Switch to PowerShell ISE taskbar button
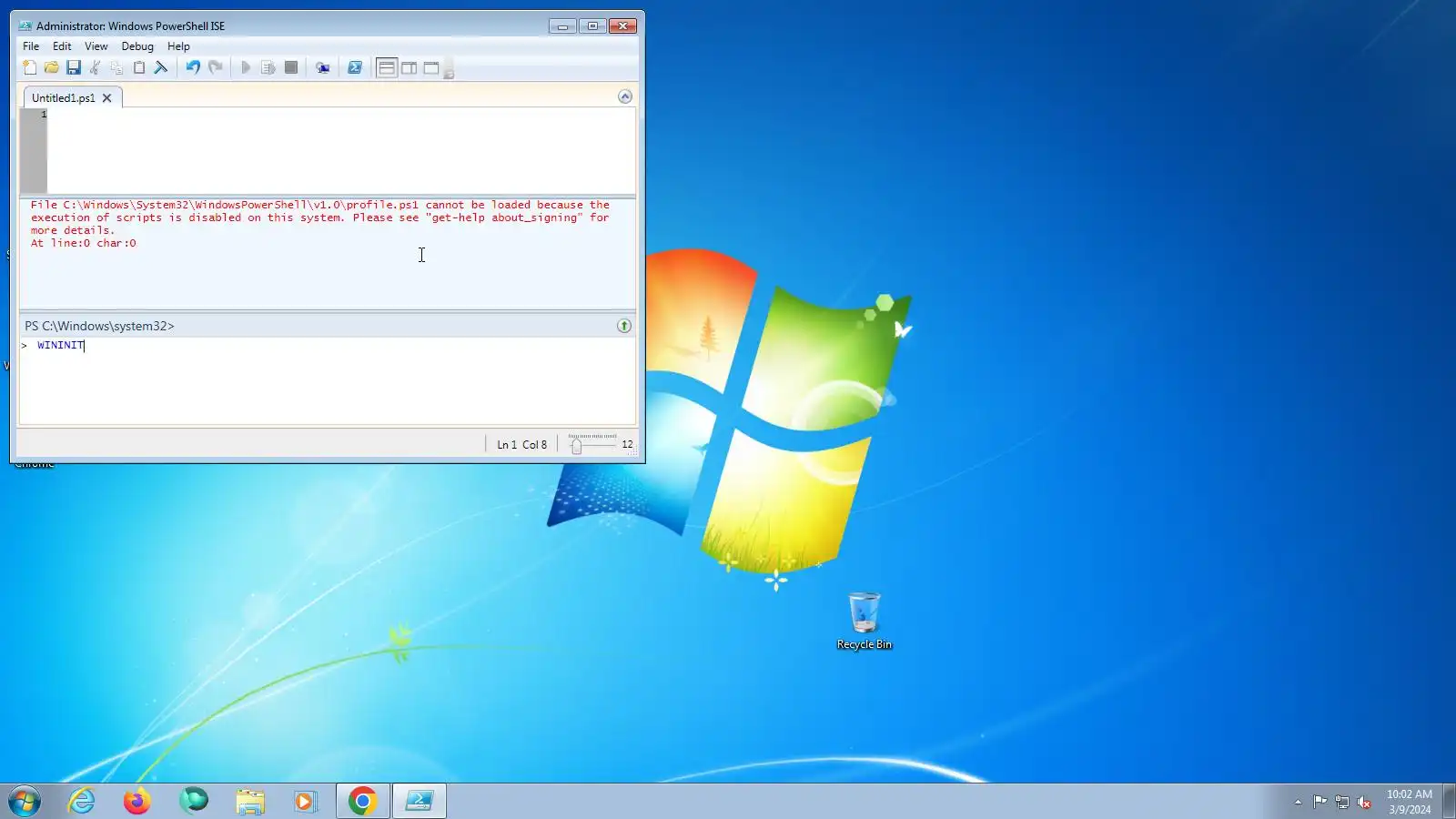 pyautogui.click(x=420, y=802)
